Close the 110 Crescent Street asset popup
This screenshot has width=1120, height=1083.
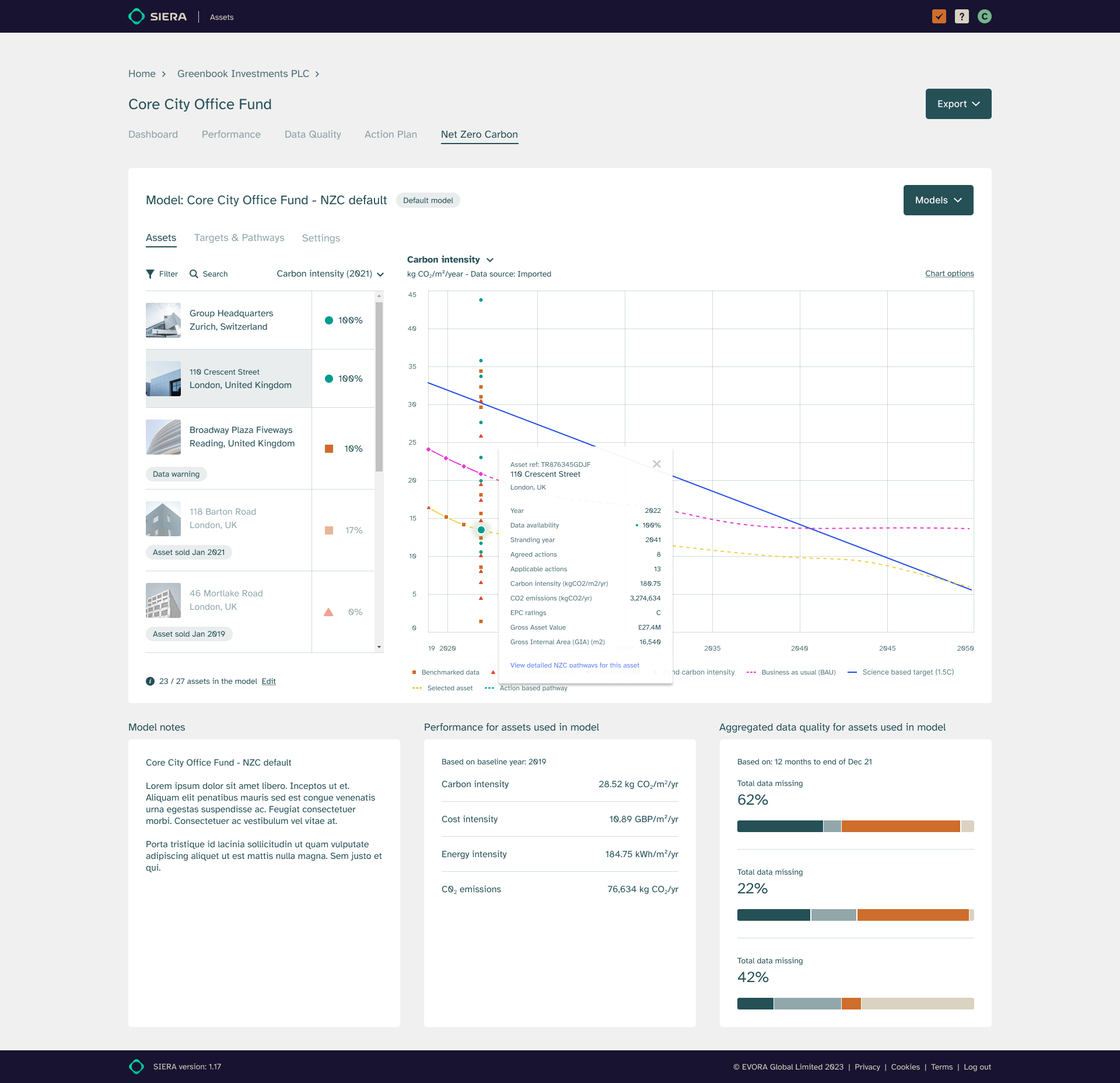(x=657, y=464)
